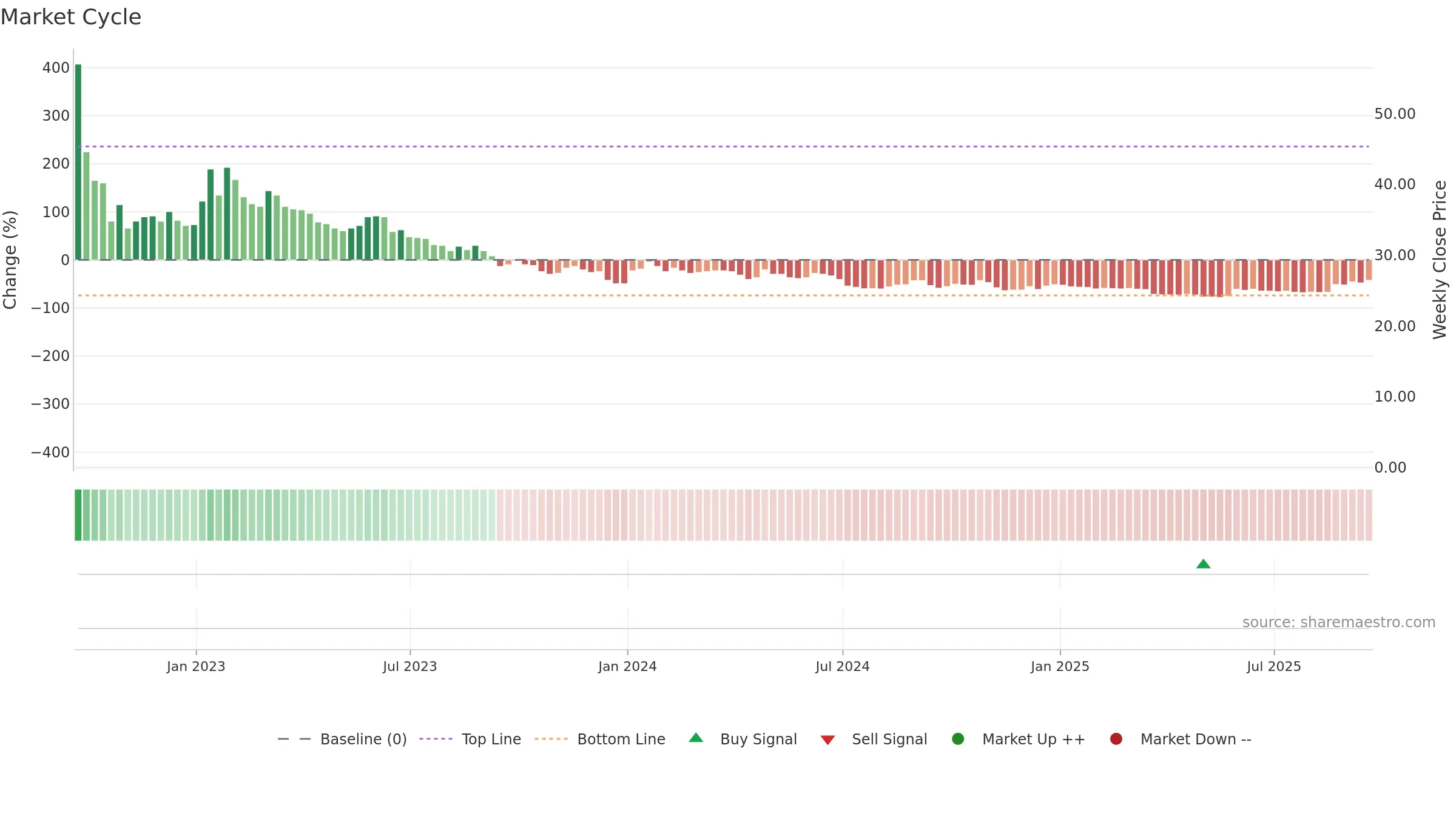Click the −400 tick on left axis
The image size is (1456, 819).
click(x=50, y=452)
